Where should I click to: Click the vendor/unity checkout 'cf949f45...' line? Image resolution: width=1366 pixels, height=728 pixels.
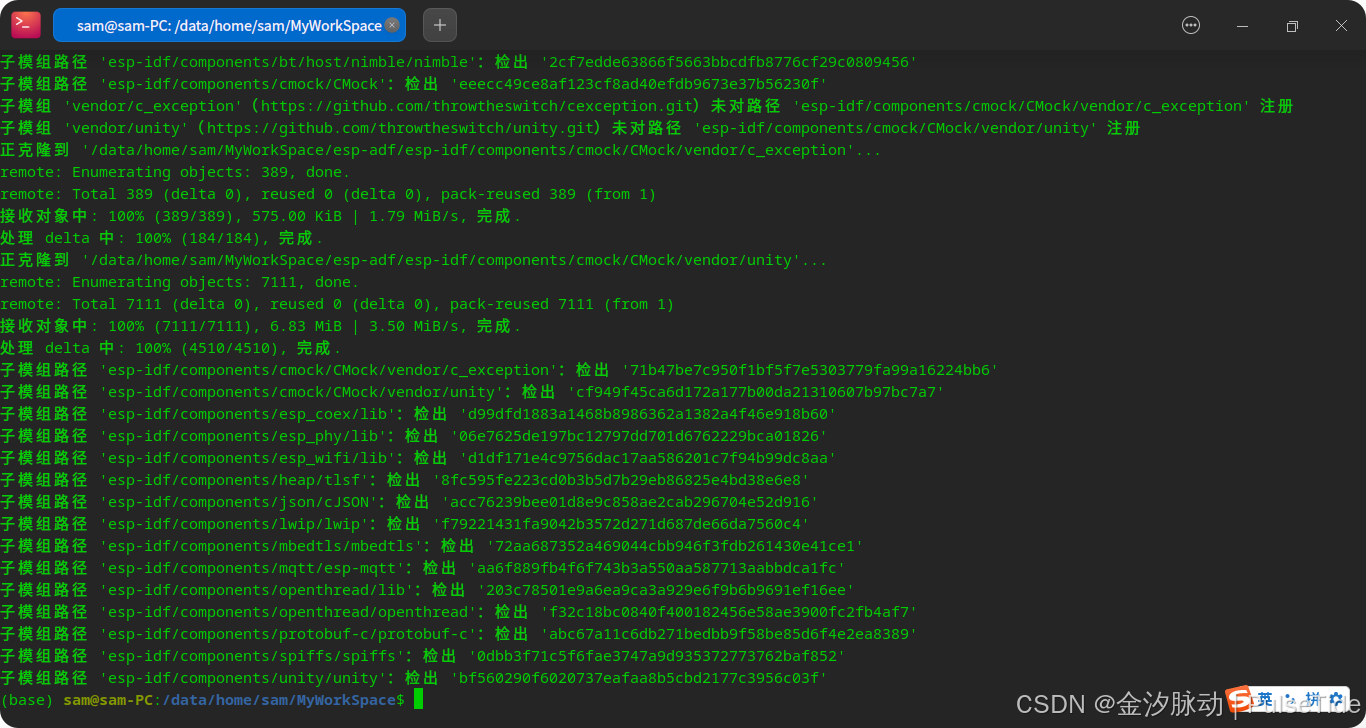point(472,392)
